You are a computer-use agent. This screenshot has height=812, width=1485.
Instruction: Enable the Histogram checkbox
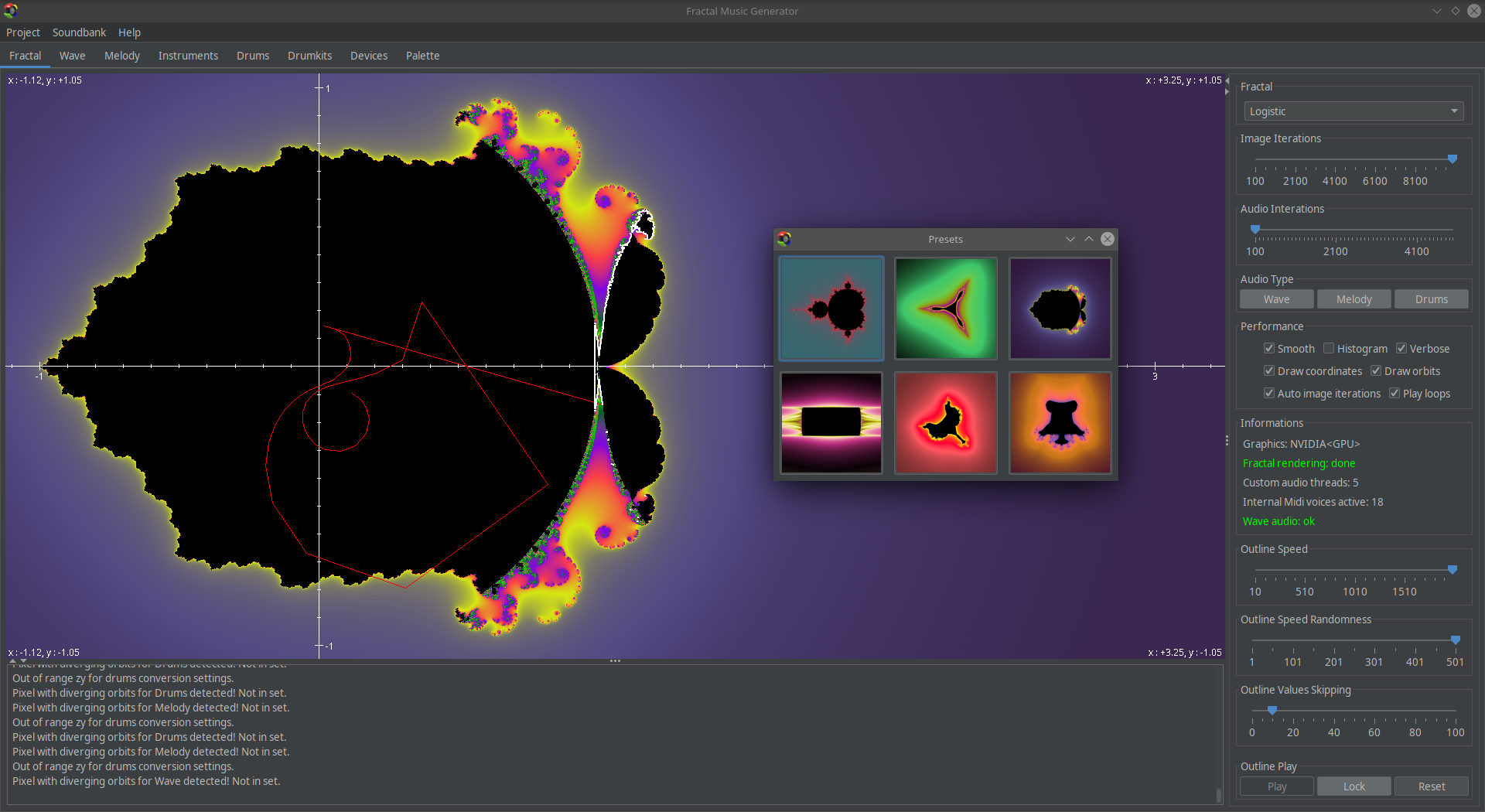click(1329, 349)
